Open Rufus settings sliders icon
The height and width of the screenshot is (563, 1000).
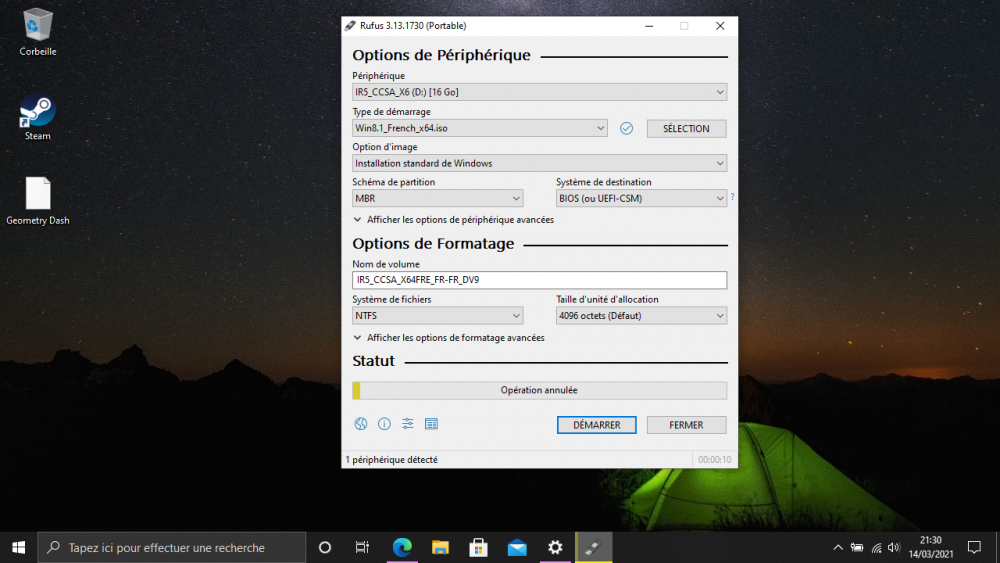click(x=408, y=424)
